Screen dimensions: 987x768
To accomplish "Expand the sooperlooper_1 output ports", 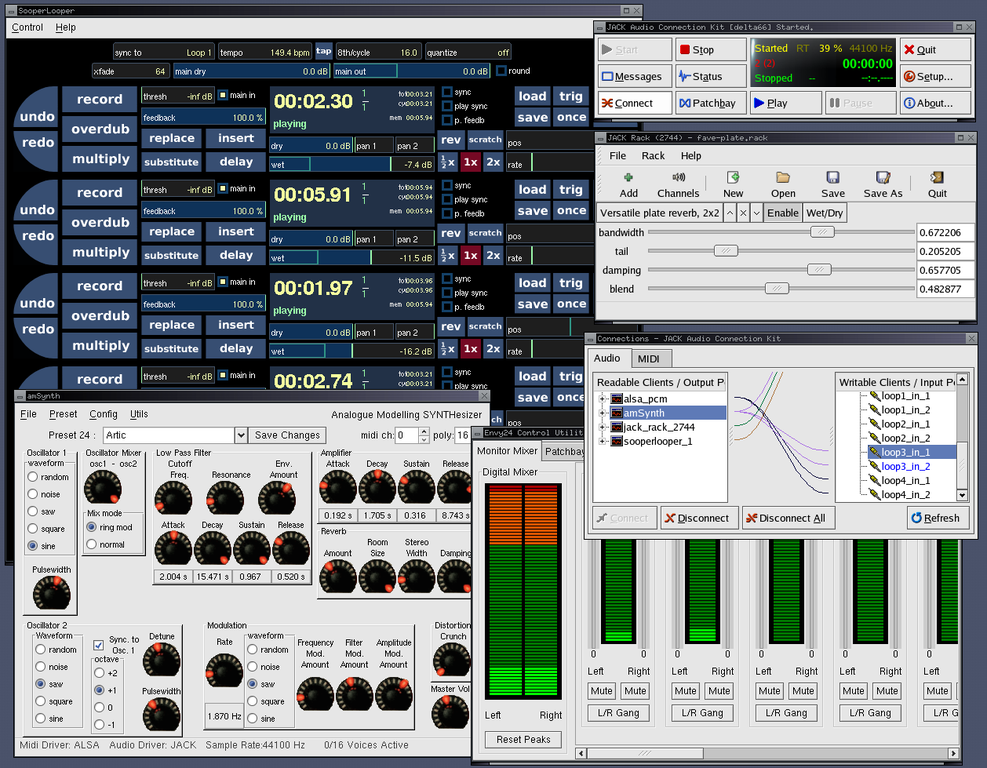I will coord(603,441).
